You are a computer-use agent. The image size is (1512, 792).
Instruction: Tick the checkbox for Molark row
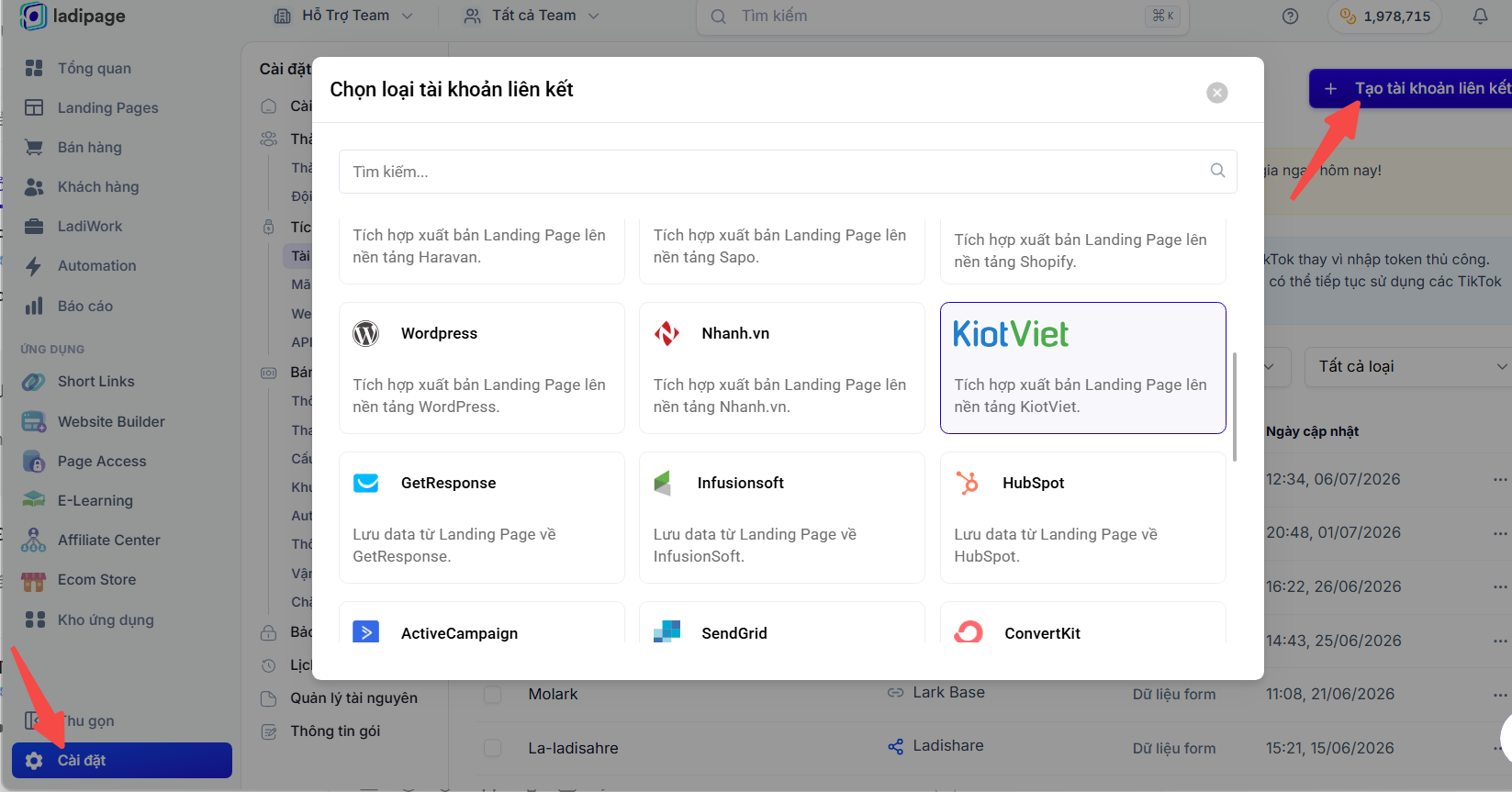493,695
